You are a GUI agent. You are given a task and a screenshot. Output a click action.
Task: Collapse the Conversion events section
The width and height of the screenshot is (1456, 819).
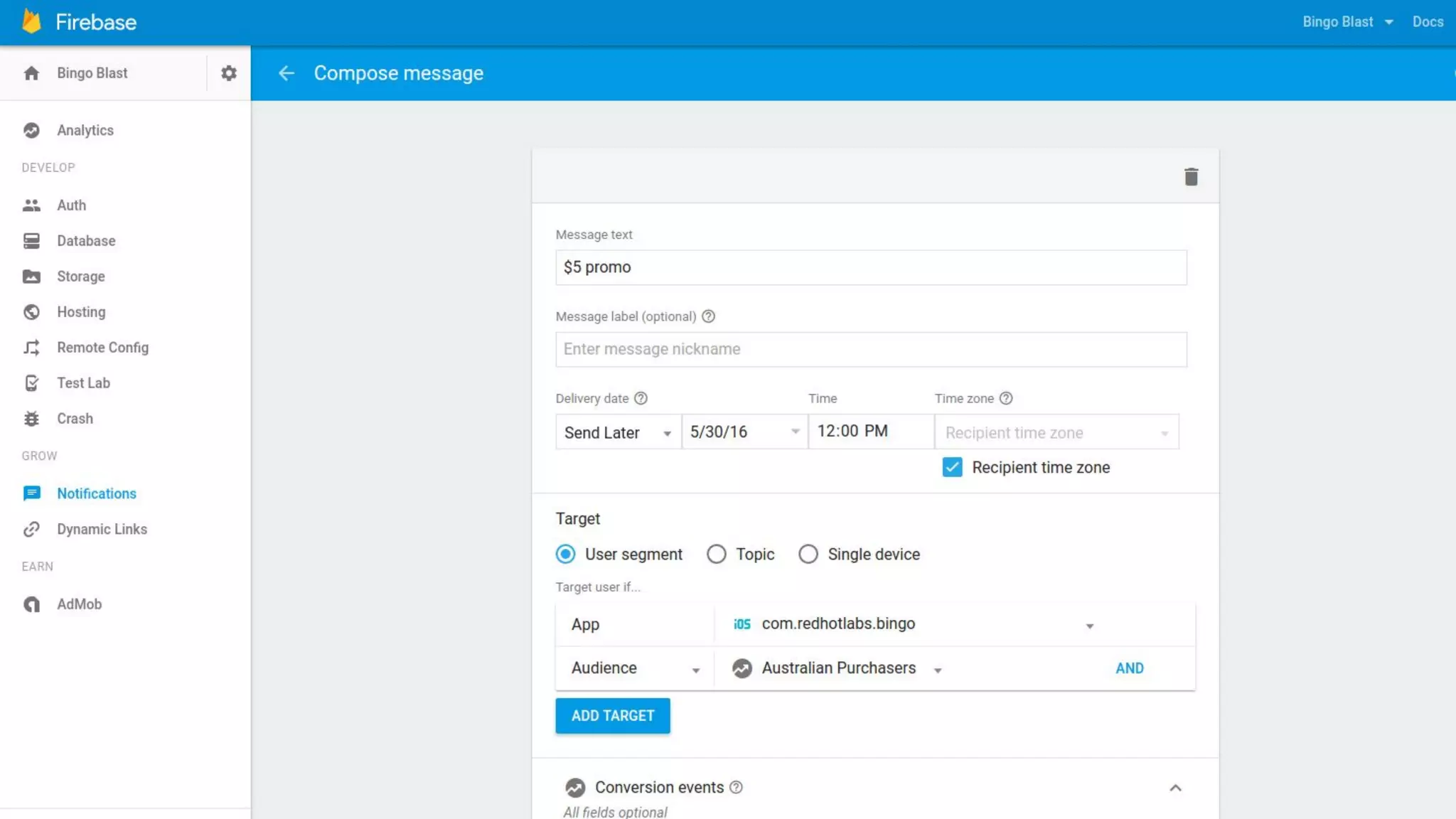tap(1175, 788)
